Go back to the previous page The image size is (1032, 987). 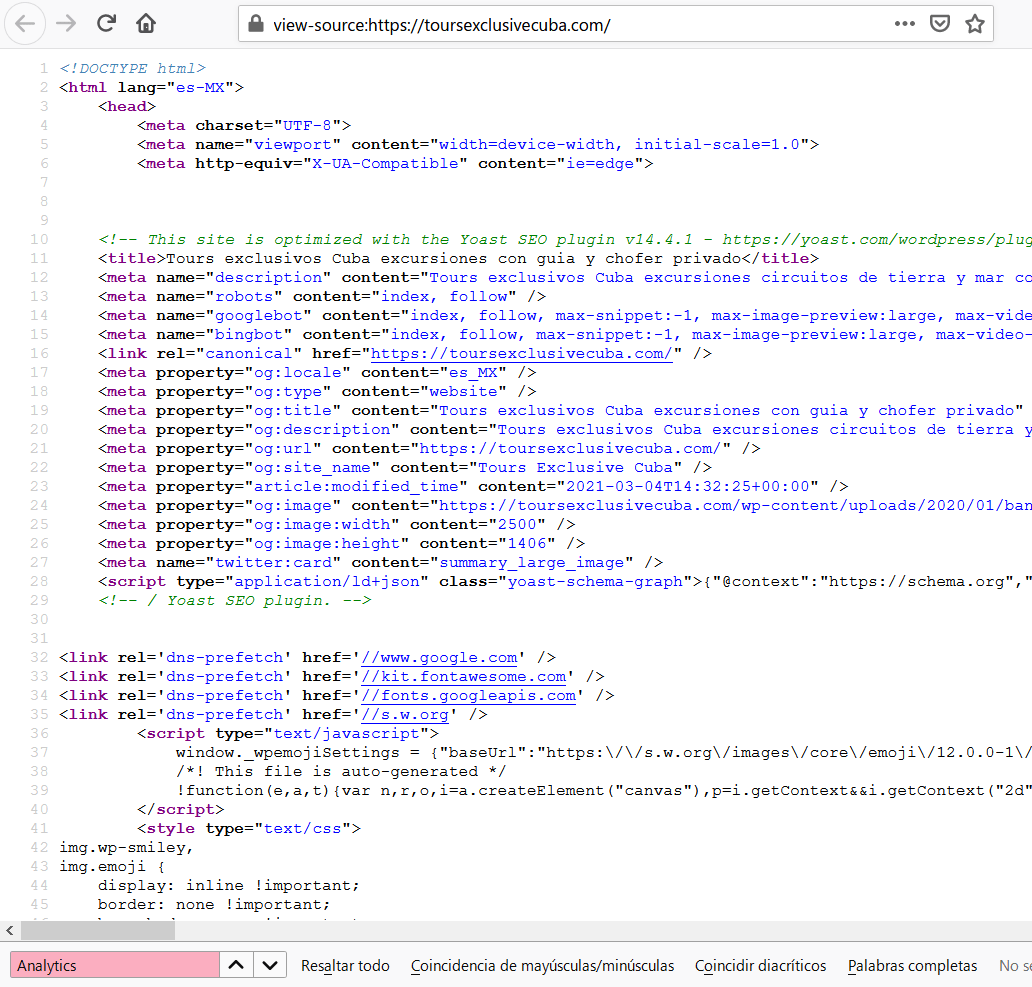click(x=25, y=24)
